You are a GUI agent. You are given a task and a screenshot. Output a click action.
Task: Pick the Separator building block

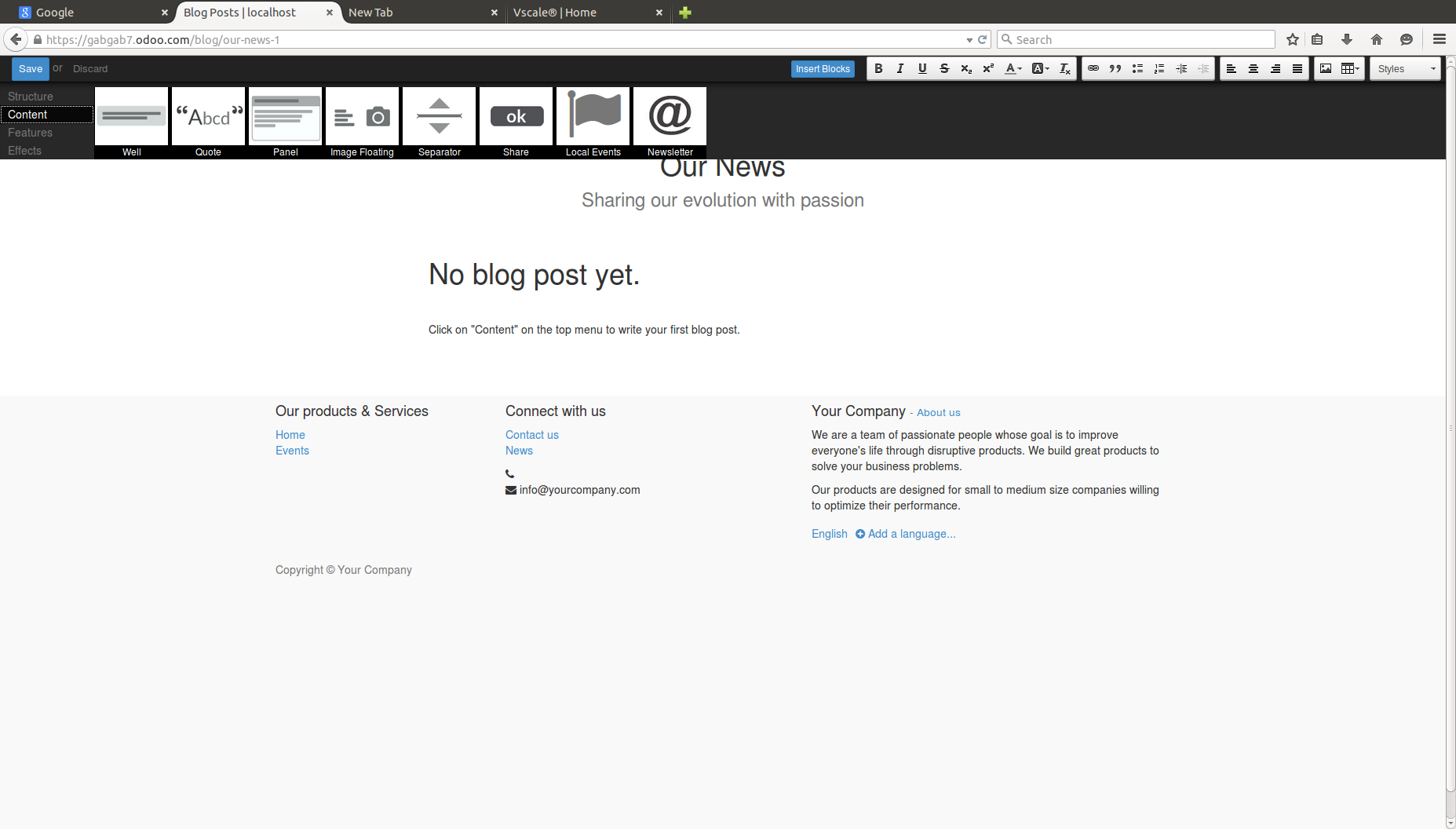440,122
